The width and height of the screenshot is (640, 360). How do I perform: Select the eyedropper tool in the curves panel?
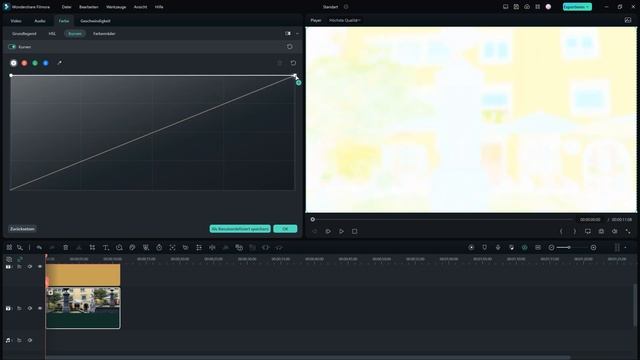coord(59,63)
